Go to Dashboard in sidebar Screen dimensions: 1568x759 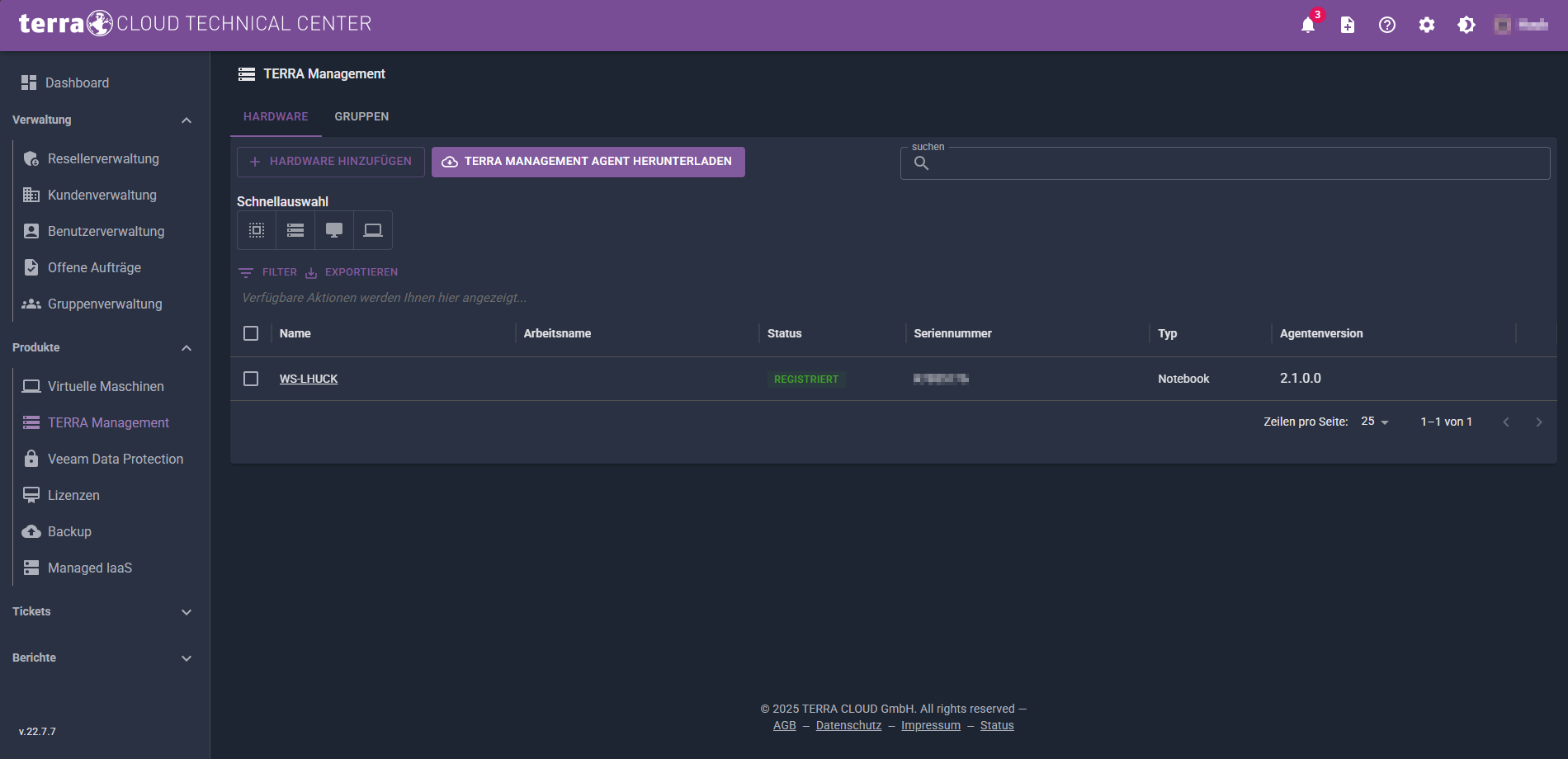[x=64, y=82]
